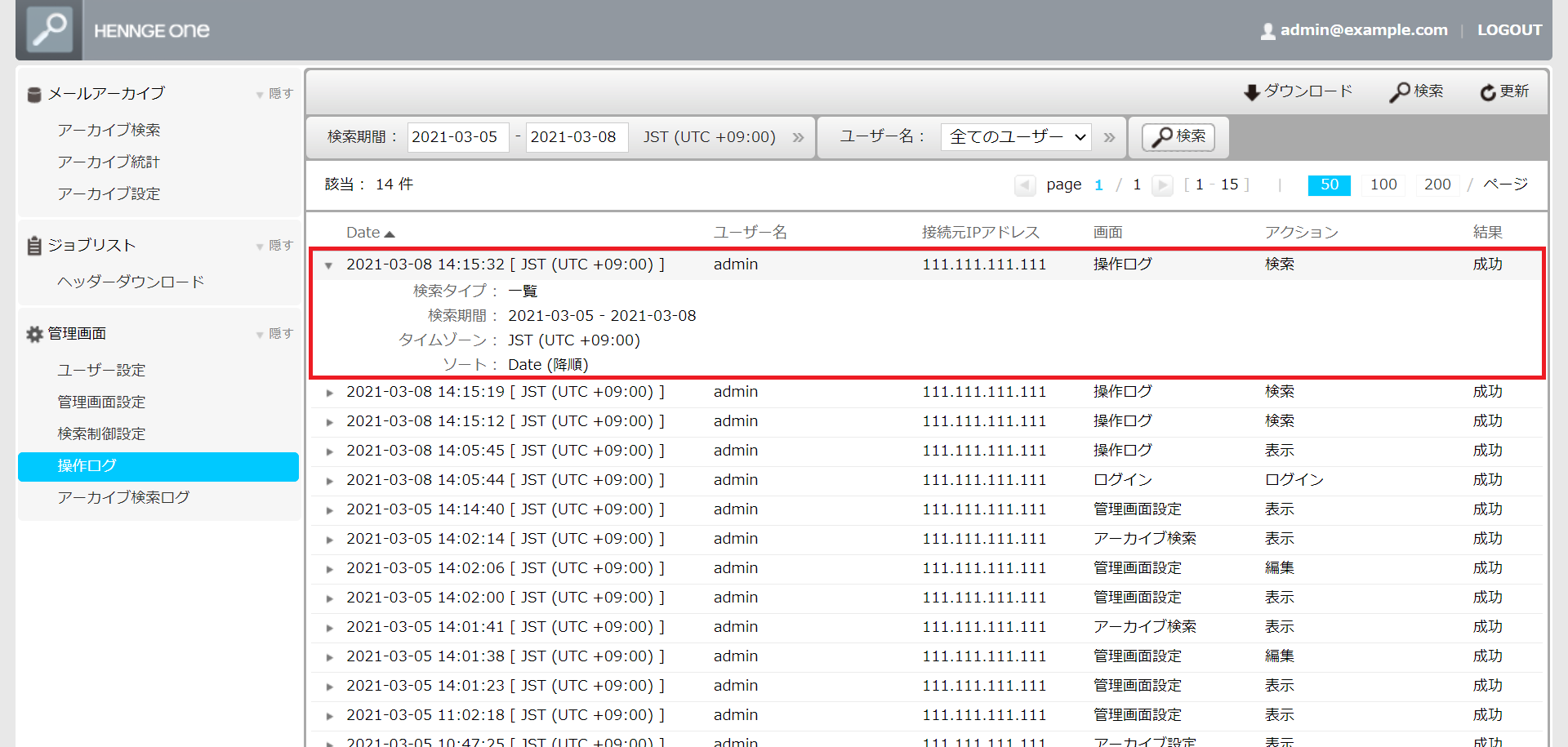Click the 検索 button in filter bar

(x=1178, y=137)
